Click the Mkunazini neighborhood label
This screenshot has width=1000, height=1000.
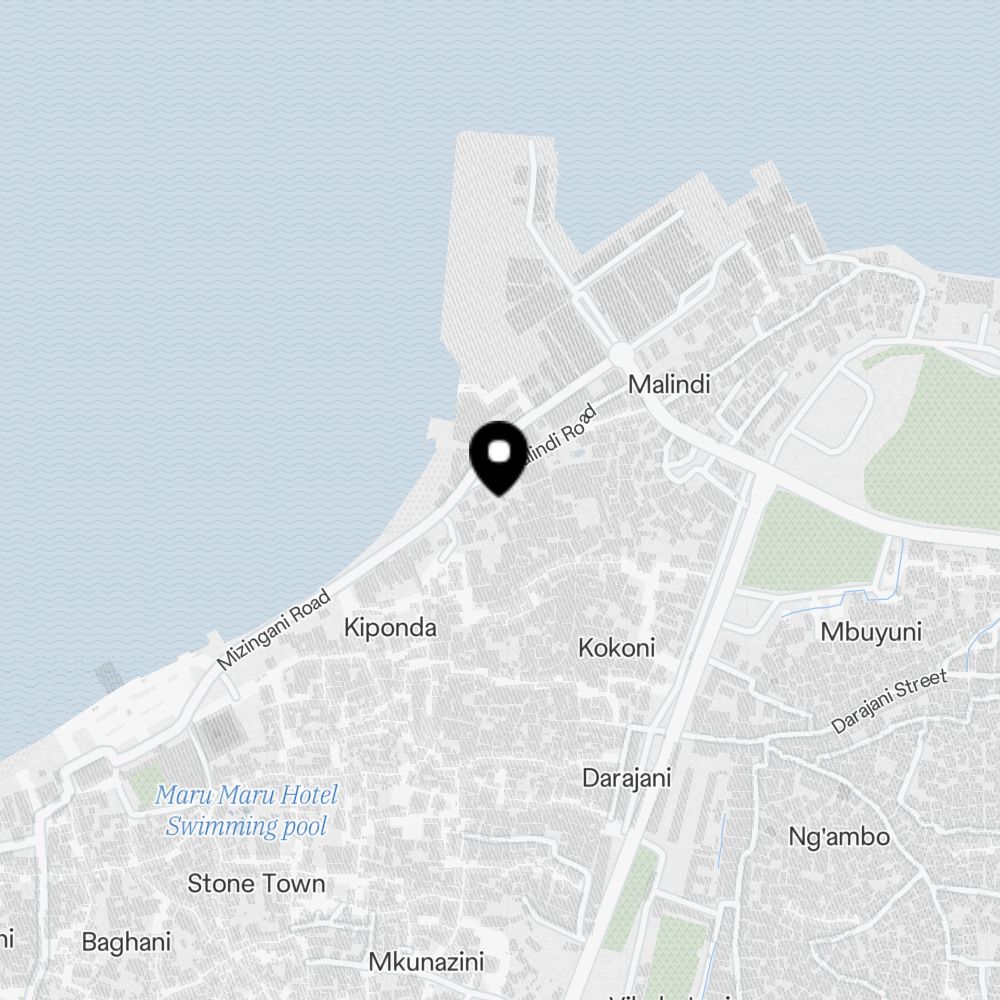[427, 962]
